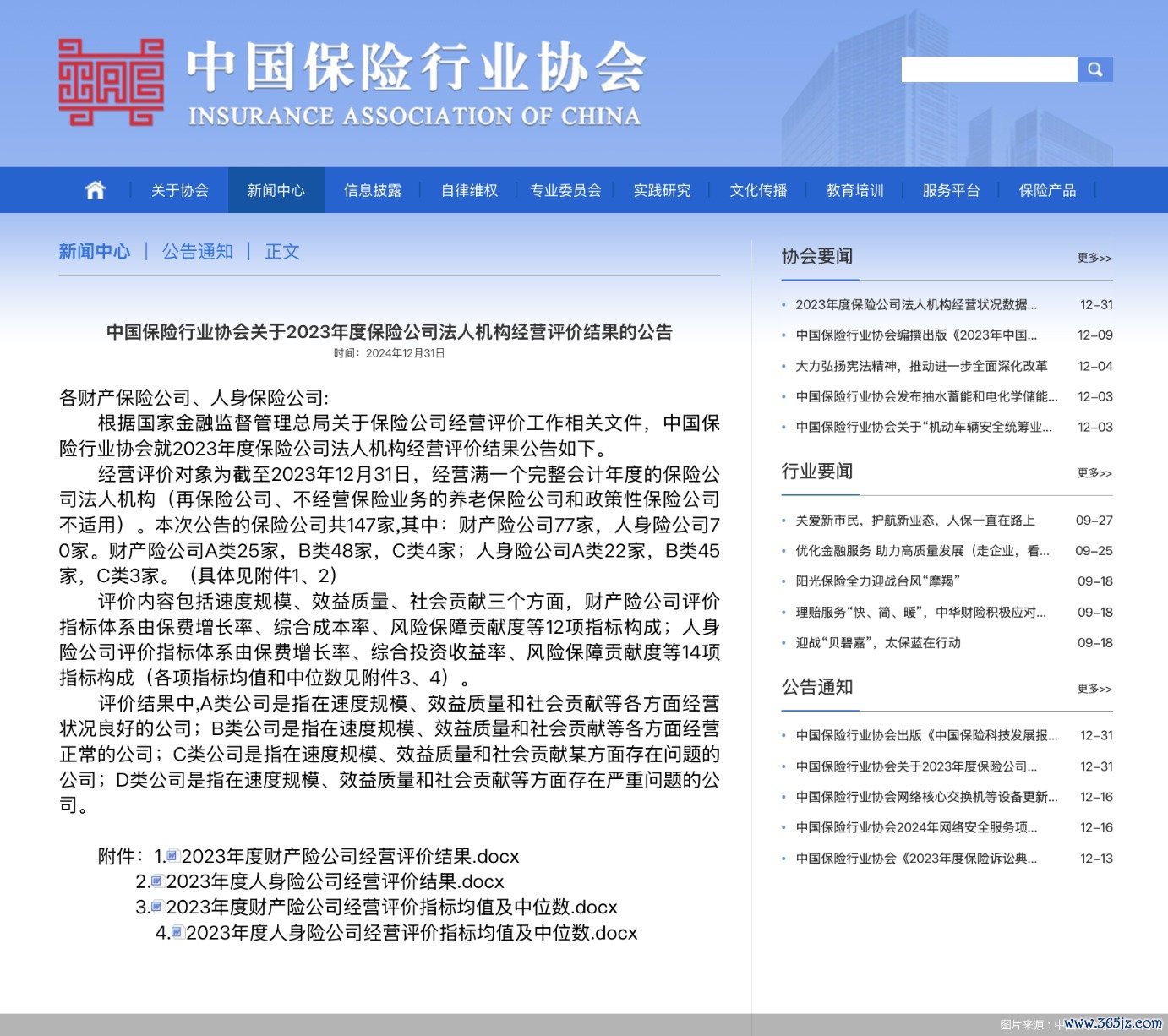Click 正文 breadcrumb item
Viewport: 1168px width, 1036px height.
click(282, 251)
